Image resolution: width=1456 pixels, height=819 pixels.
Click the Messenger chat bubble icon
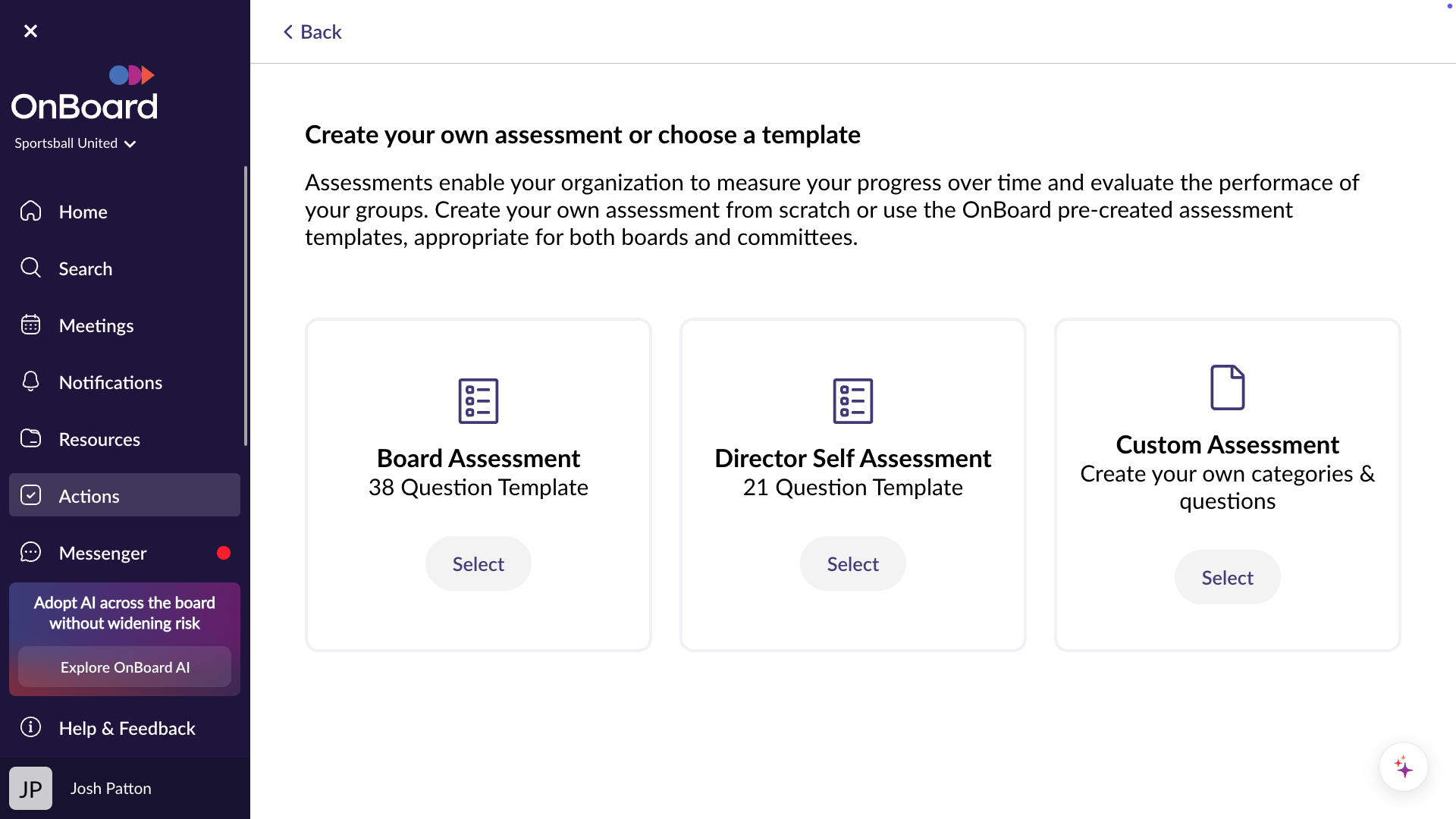(30, 552)
